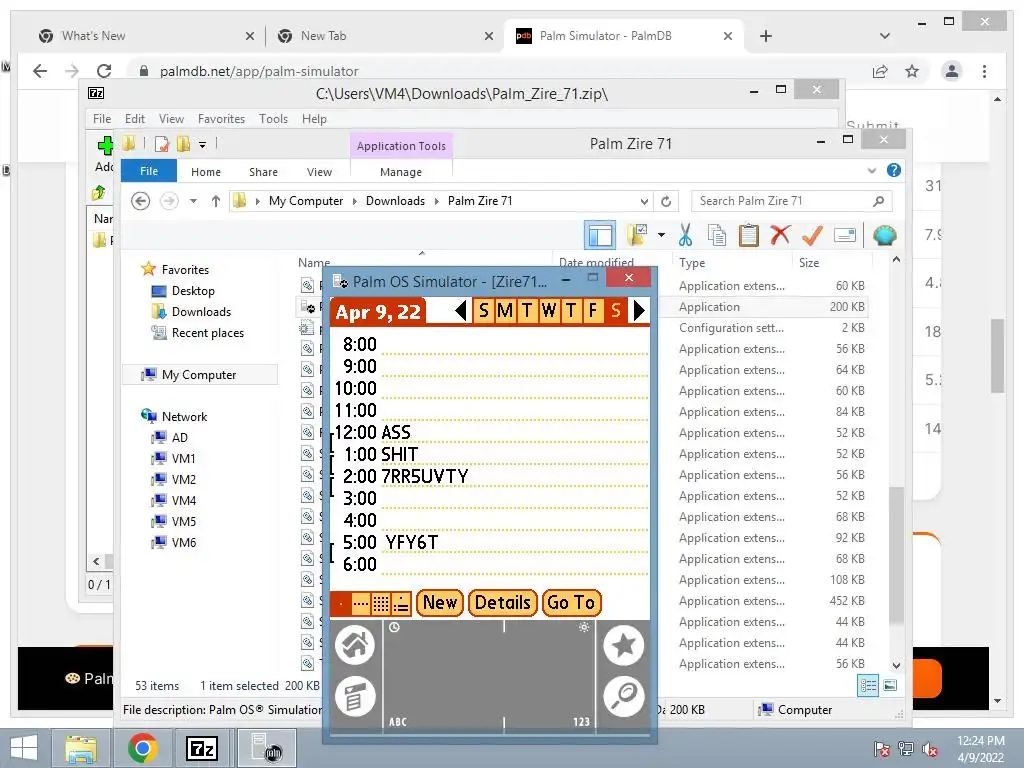The image size is (1024, 768).
Task: Open Tools menu in 7-Zip window
Action: point(273,119)
